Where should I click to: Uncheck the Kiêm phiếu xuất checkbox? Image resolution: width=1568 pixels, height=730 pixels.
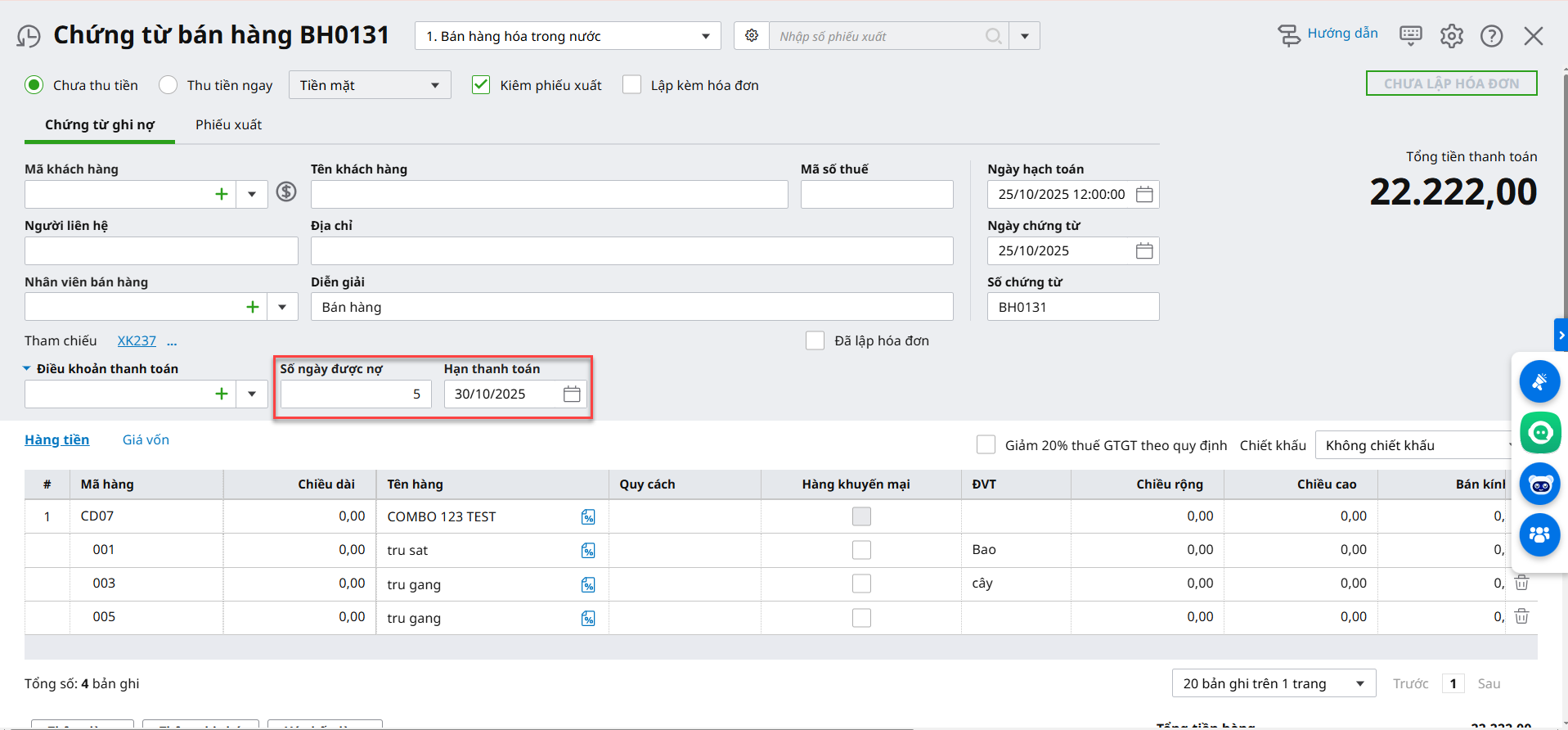(481, 85)
